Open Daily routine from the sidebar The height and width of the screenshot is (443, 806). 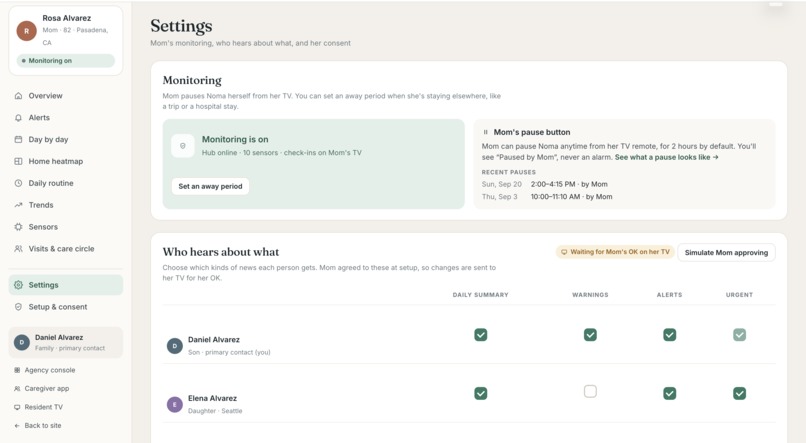coord(66,183)
